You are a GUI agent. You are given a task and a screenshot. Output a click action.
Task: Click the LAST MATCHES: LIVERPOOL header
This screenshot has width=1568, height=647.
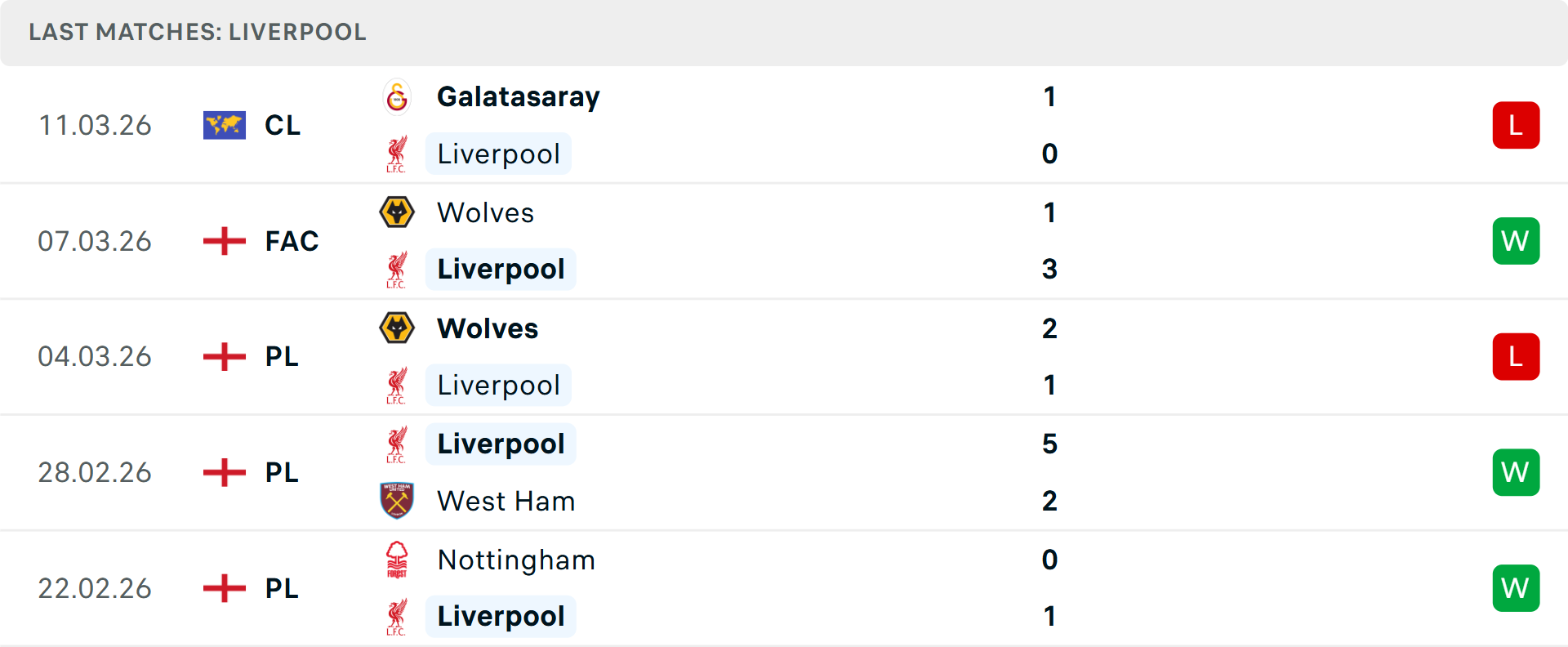196,33
